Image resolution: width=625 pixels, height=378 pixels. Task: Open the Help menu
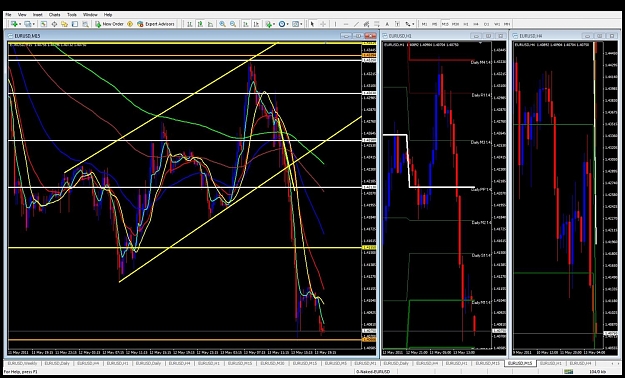point(108,15)
